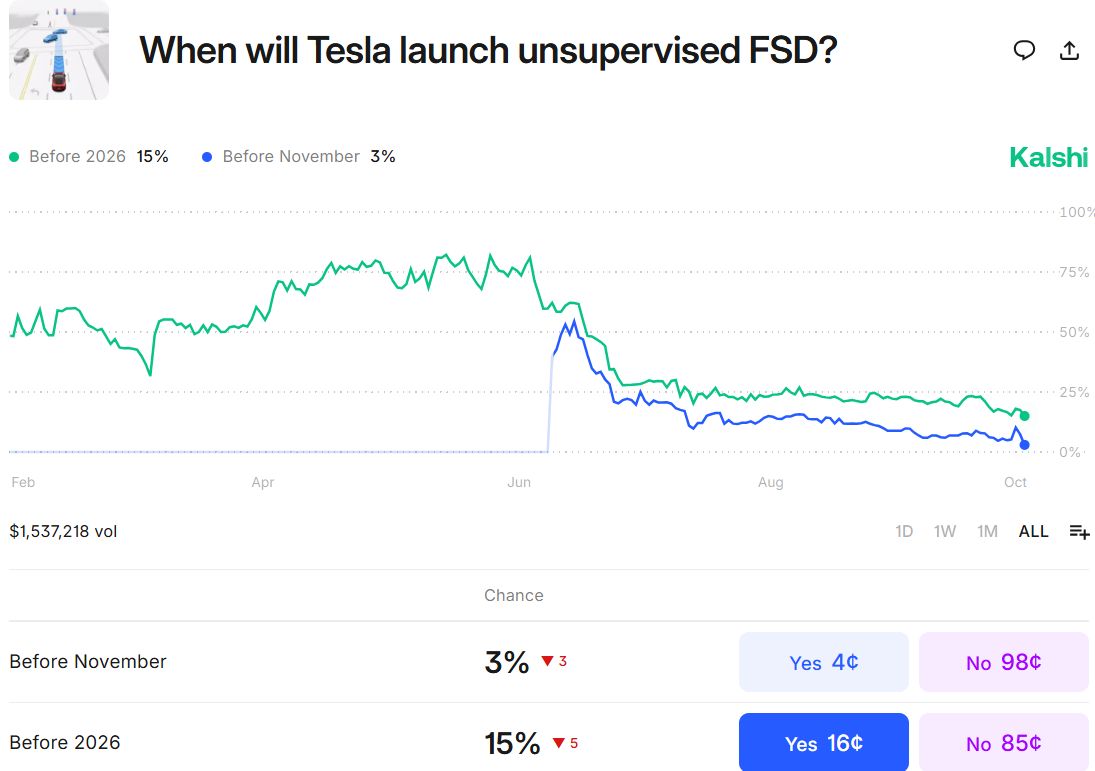The image size is (1095, 771).
Task: Click the blue endpoint marker on chart
Action: (x=1024, y=445)
